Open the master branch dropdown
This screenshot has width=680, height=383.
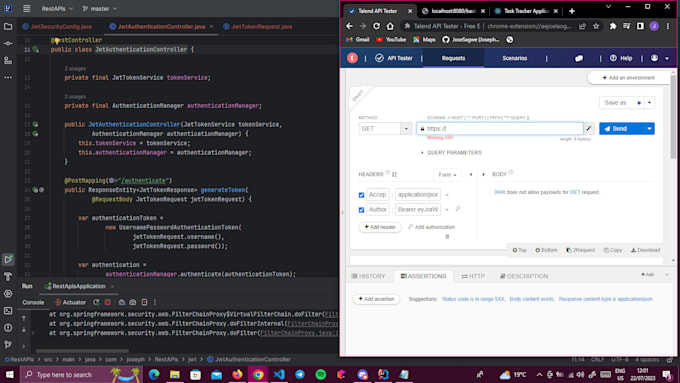[x=100, y=8]
